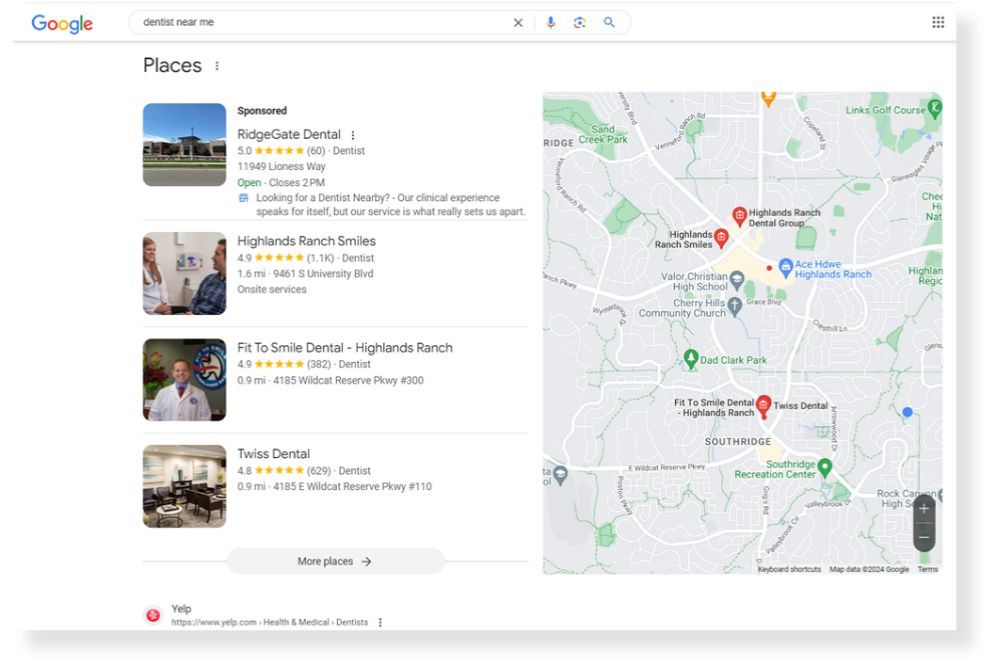Image resolution: width=1000 pixels, height=667 pixels.
Task: Select the Highlands Ranch Smiles map pin
Action: click(x=721, y=238)
